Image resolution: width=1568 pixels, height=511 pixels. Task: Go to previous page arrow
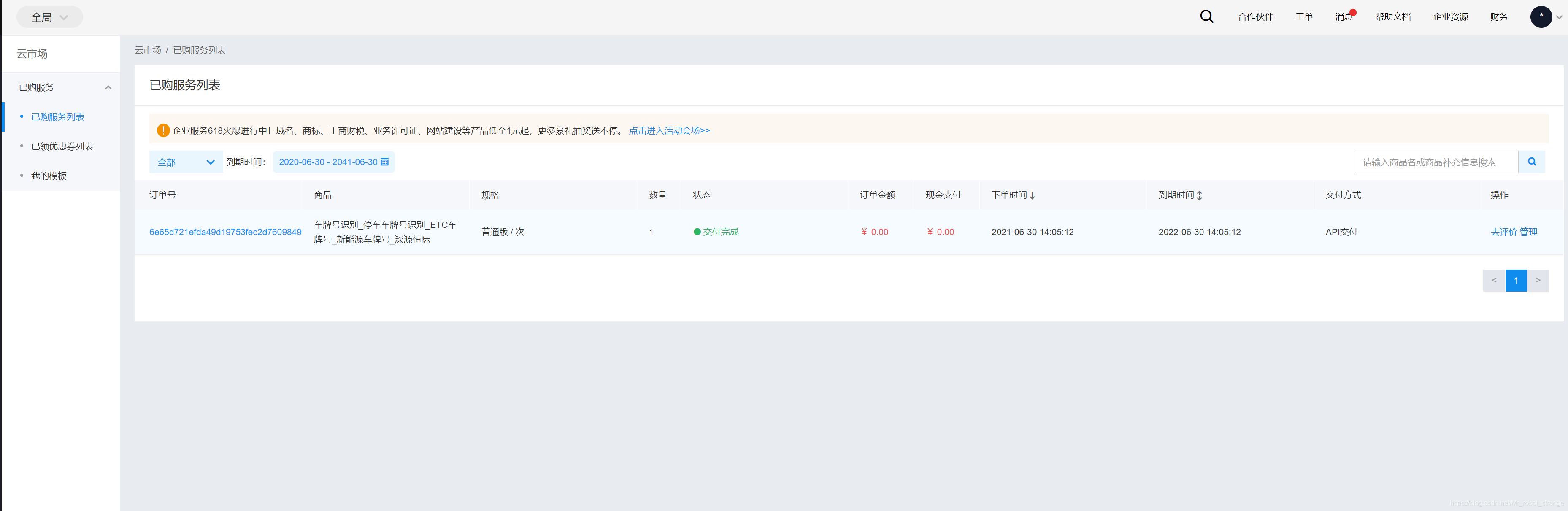[1494, 280]
